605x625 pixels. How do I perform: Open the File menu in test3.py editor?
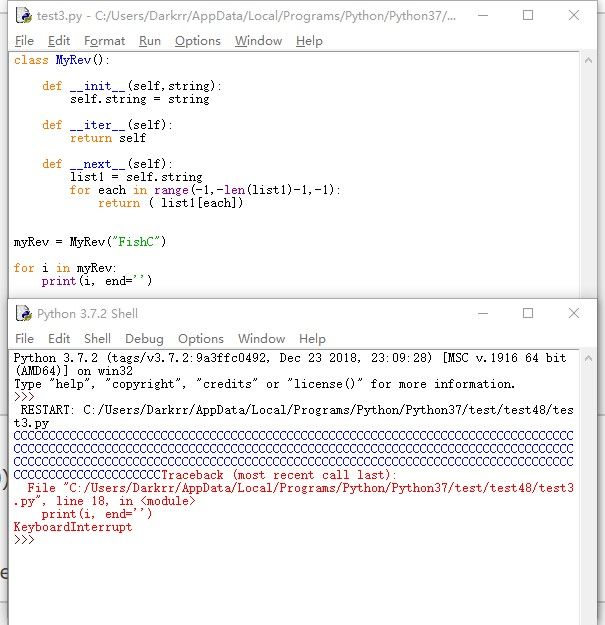pyautogui.click(x=24, y=40)
